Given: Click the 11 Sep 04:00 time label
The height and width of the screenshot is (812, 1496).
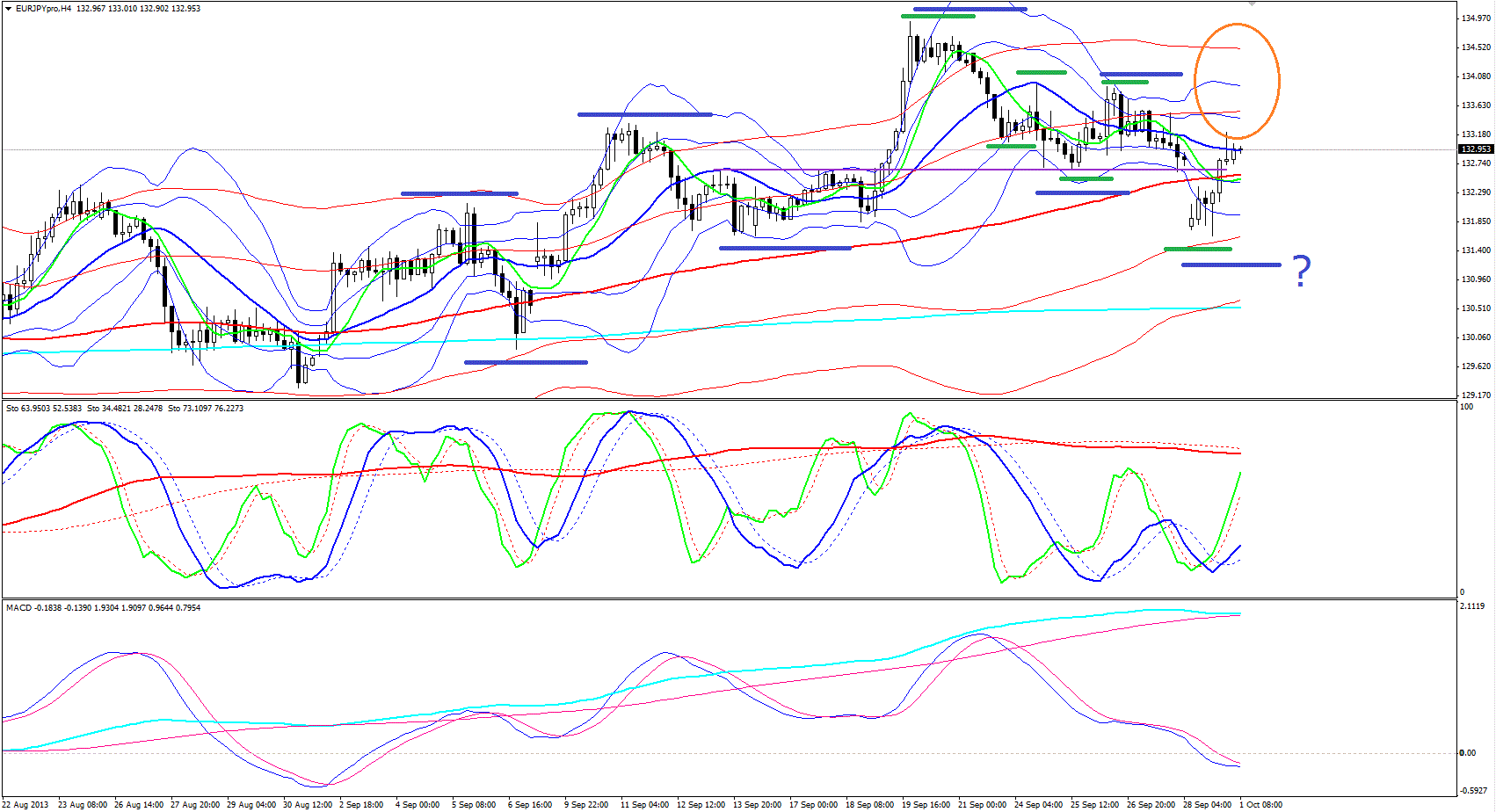Looking at the screenshot, I should pyautogui.click(x=644, y=804).
